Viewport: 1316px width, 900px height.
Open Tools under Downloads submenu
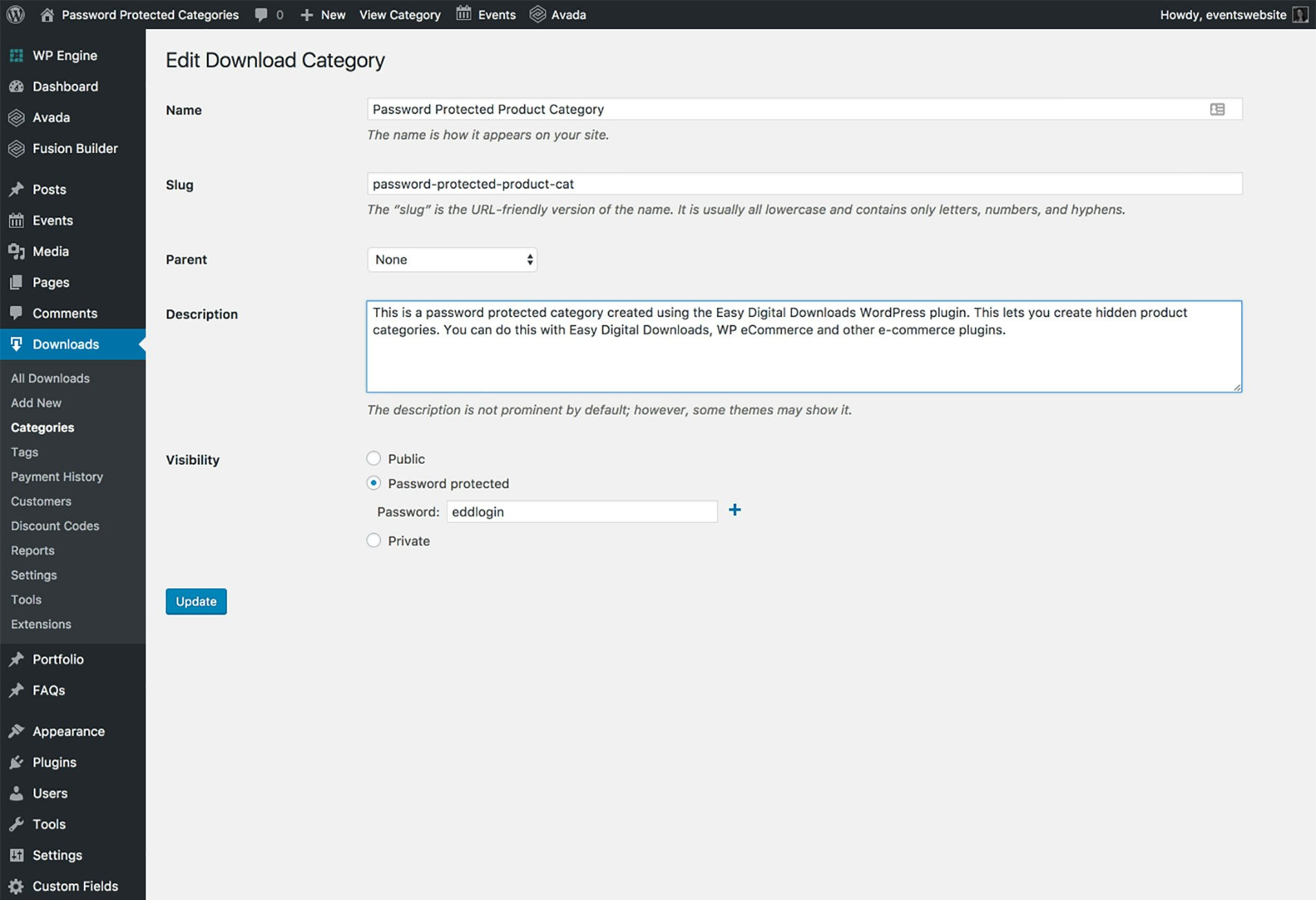26,600
